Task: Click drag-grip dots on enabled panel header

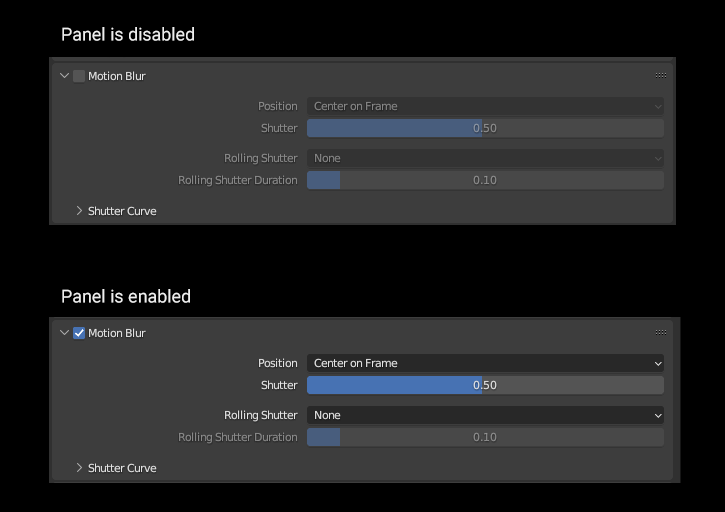Action: [661, 333]
